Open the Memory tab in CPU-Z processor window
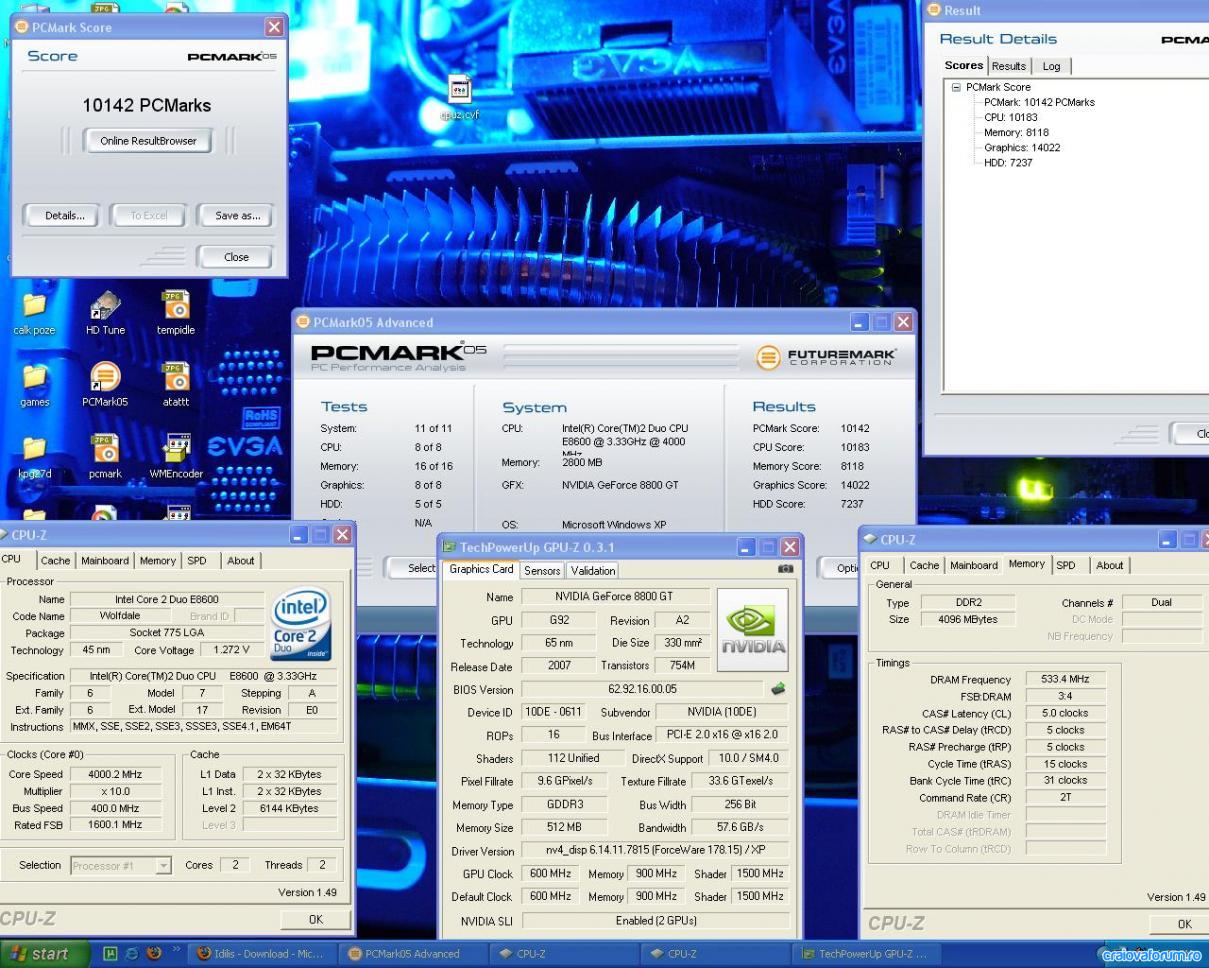The width and height of the screenshot is (1209, 968). point(158,561)
